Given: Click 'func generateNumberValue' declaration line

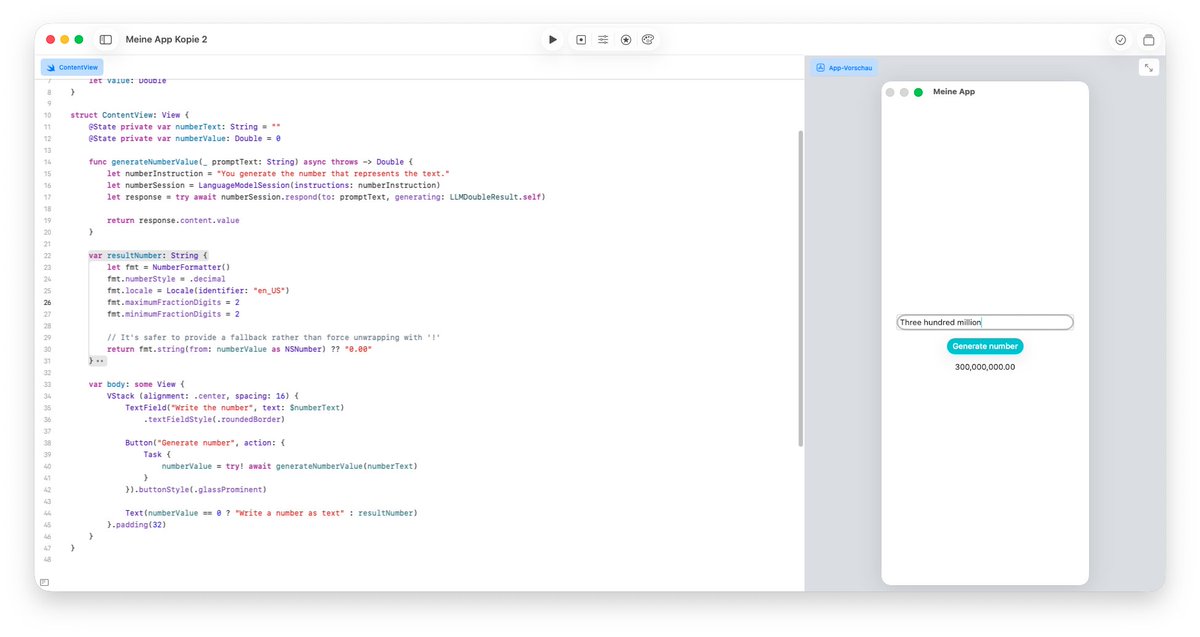Looking at the screenshot, I should point(250,162).
